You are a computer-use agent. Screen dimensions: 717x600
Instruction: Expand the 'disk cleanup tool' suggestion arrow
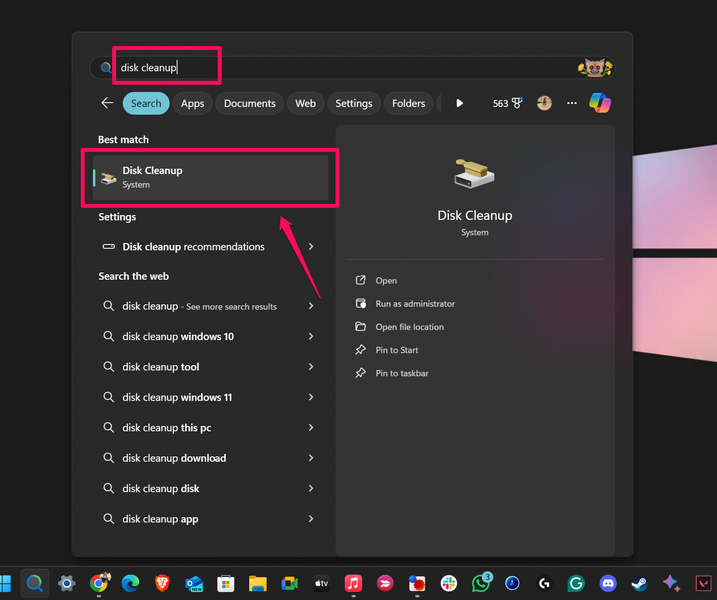(311, 367)
